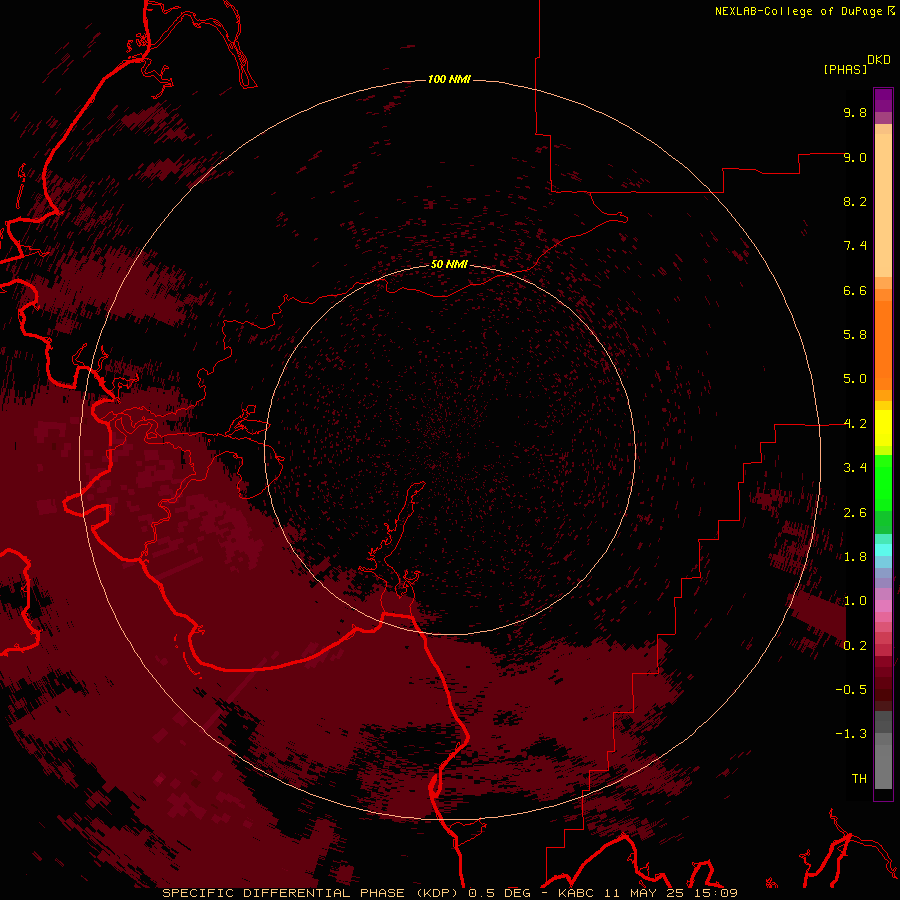Image resolution: width=900 pixels, height=900 pixels.
Task: Click the 8.2 value on color scale
Action: pyautogui.click(x=855, y=201)
